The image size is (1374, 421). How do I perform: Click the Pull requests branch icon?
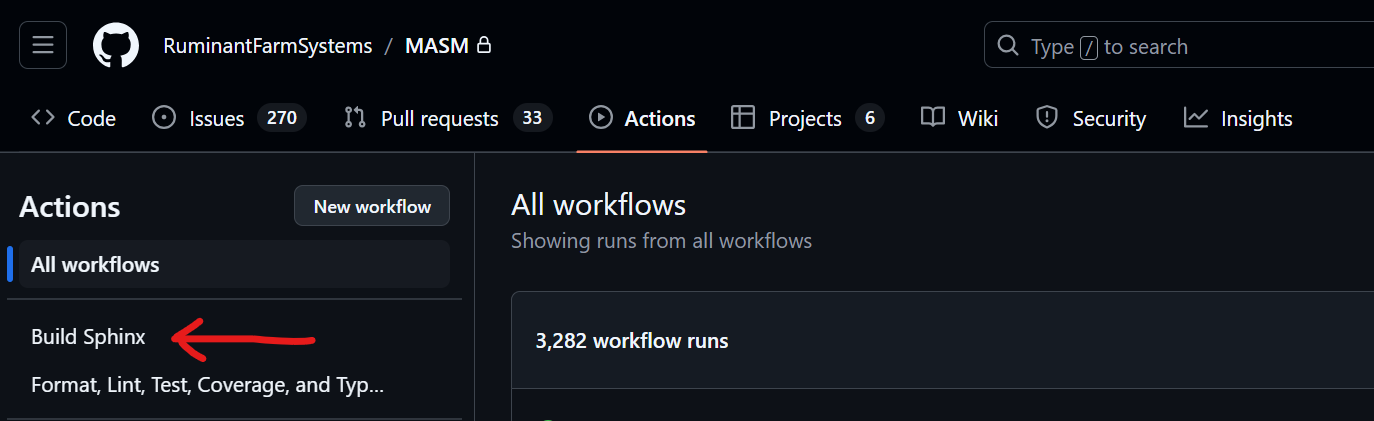click(x=355, y=118)
